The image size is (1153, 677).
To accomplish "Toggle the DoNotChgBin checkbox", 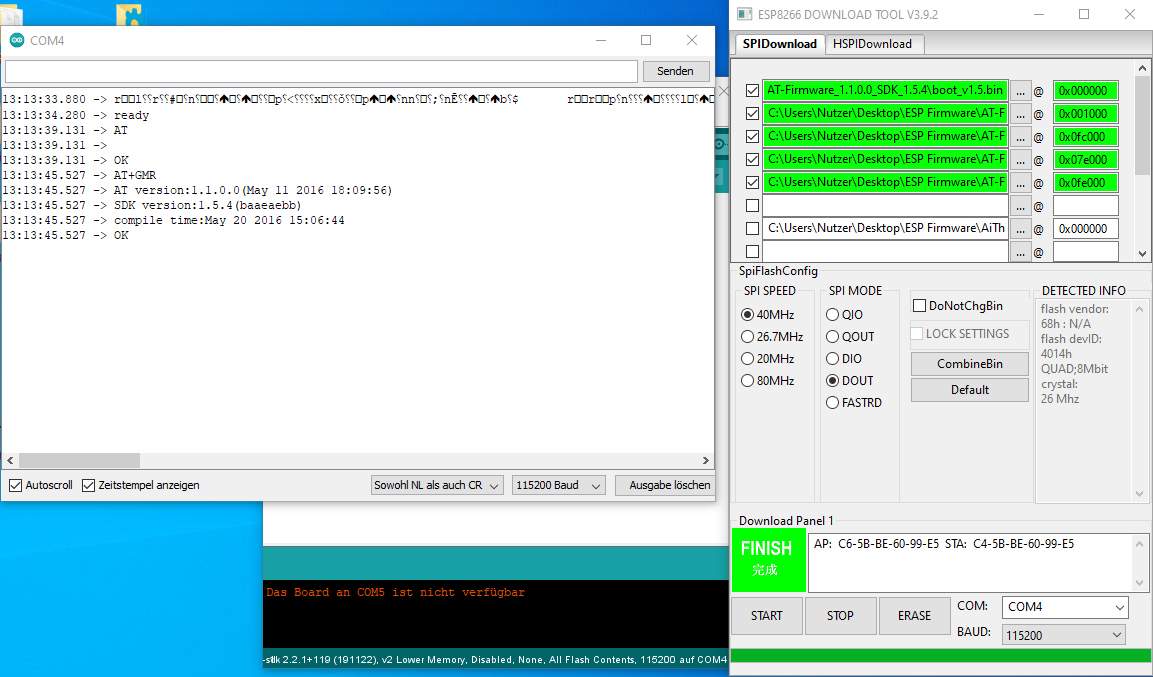I will click(x=919, y=305).
